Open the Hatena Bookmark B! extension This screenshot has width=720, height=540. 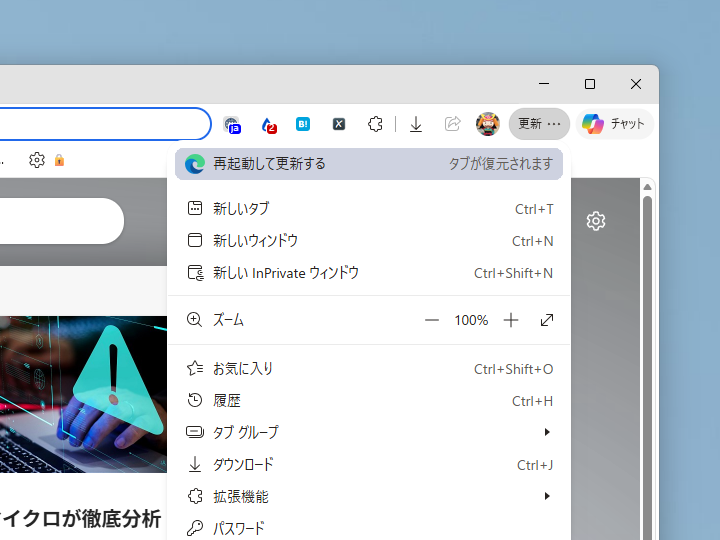click(303, 124)
